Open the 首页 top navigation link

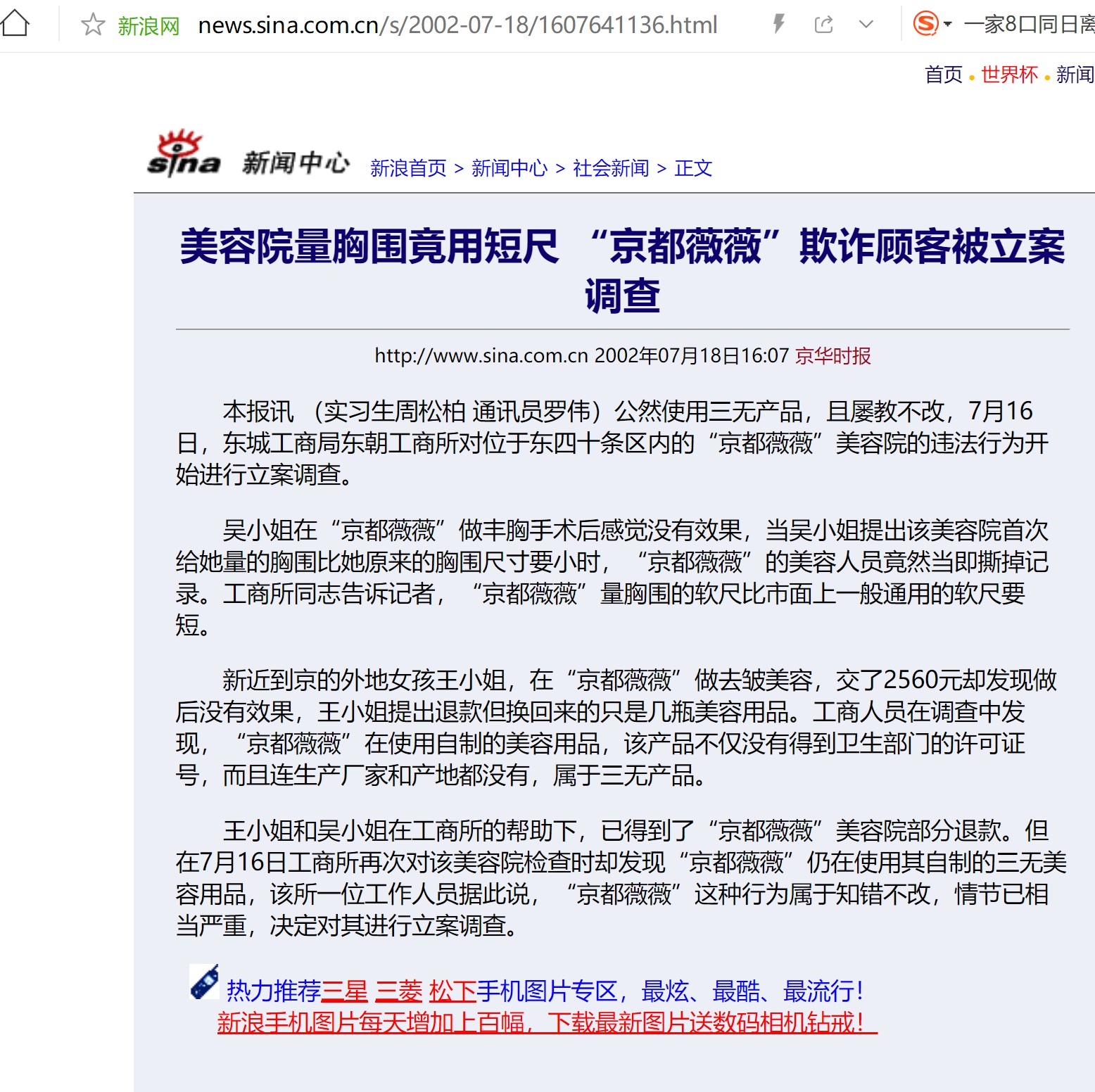[943, 75]
